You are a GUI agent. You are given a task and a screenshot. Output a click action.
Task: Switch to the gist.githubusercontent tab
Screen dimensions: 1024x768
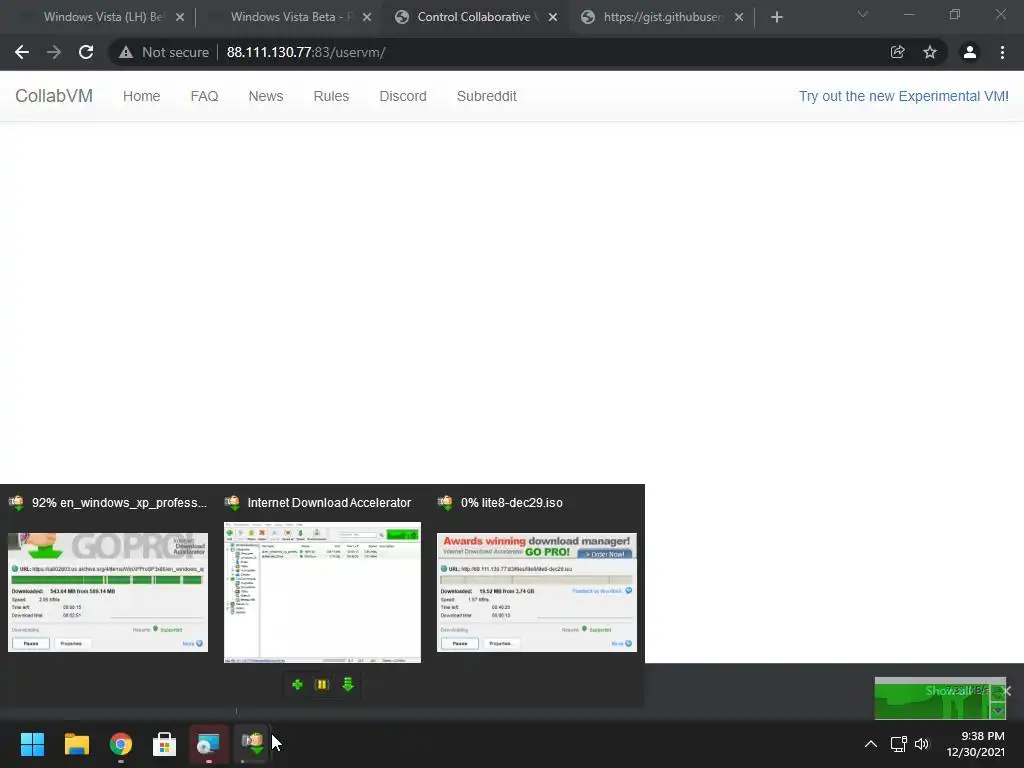click(x=662, y=17)
